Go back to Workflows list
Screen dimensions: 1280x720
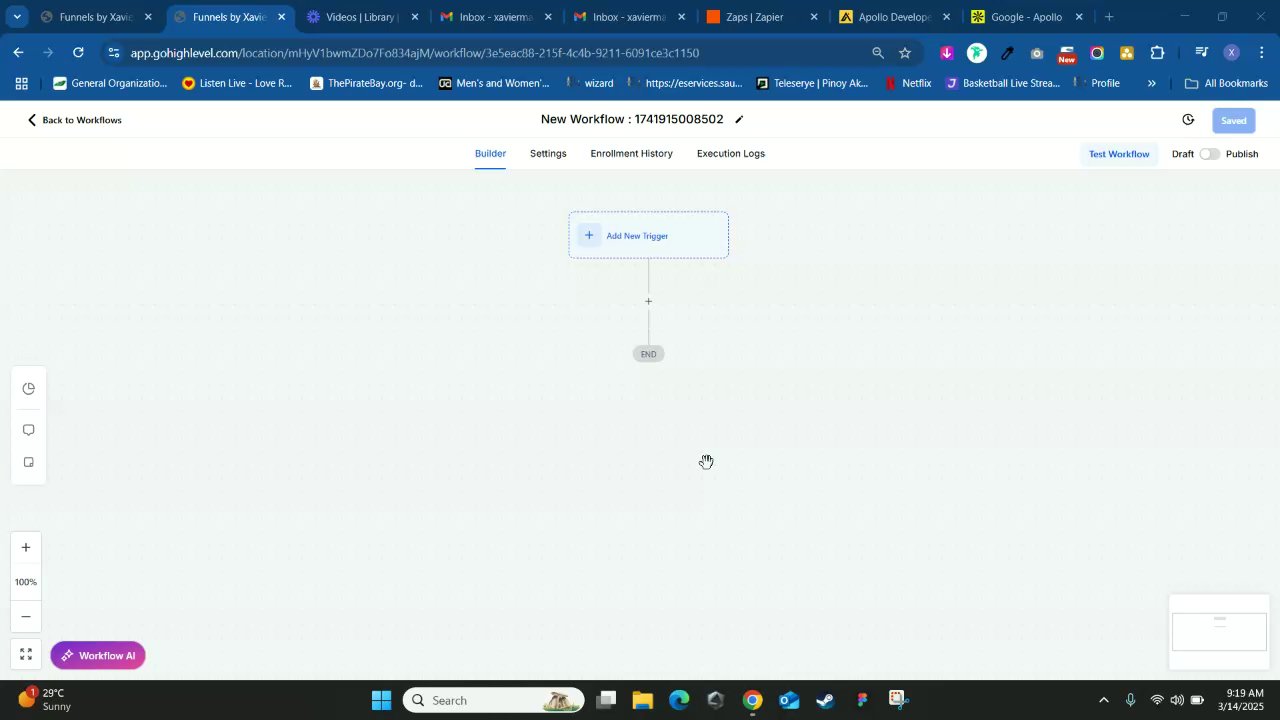74,120
